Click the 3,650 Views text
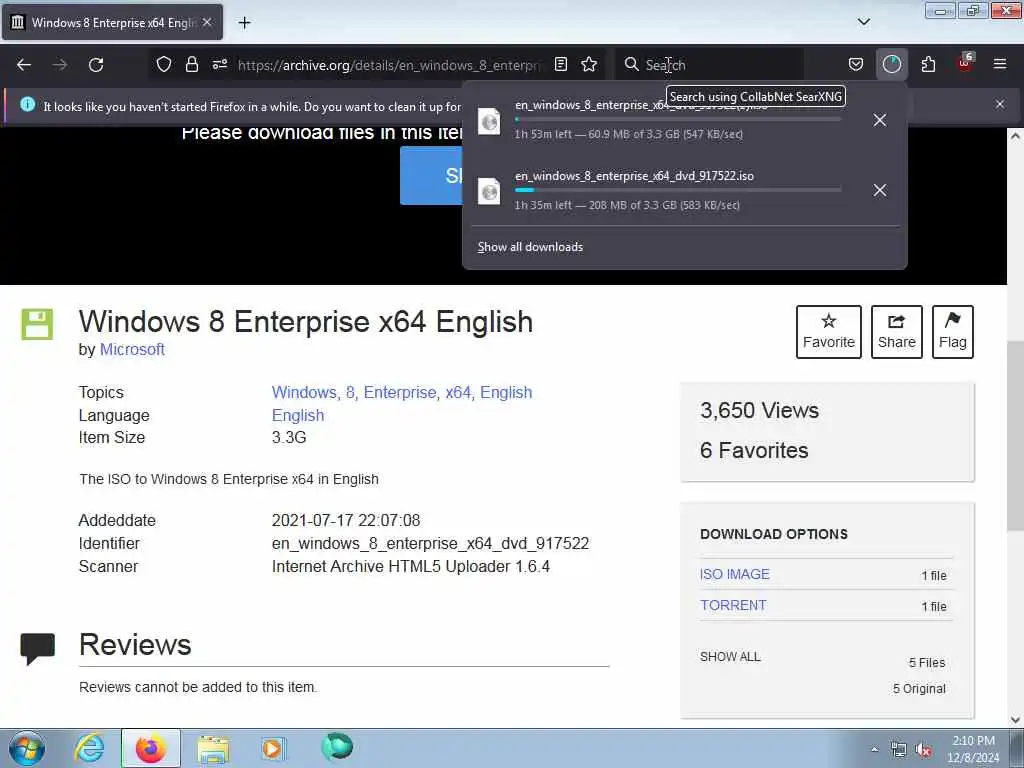The image size is (1024, 768). pyautogui.click(x=760, y=410)
